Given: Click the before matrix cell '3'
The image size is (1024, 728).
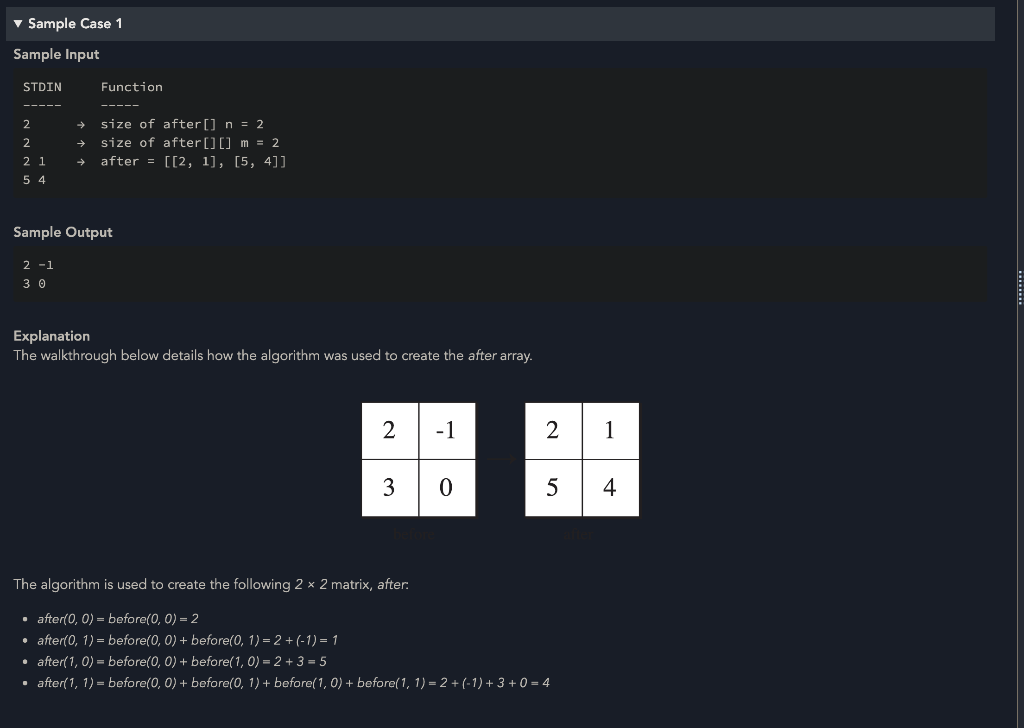Looking at the screenshot, I should point(390,488).
